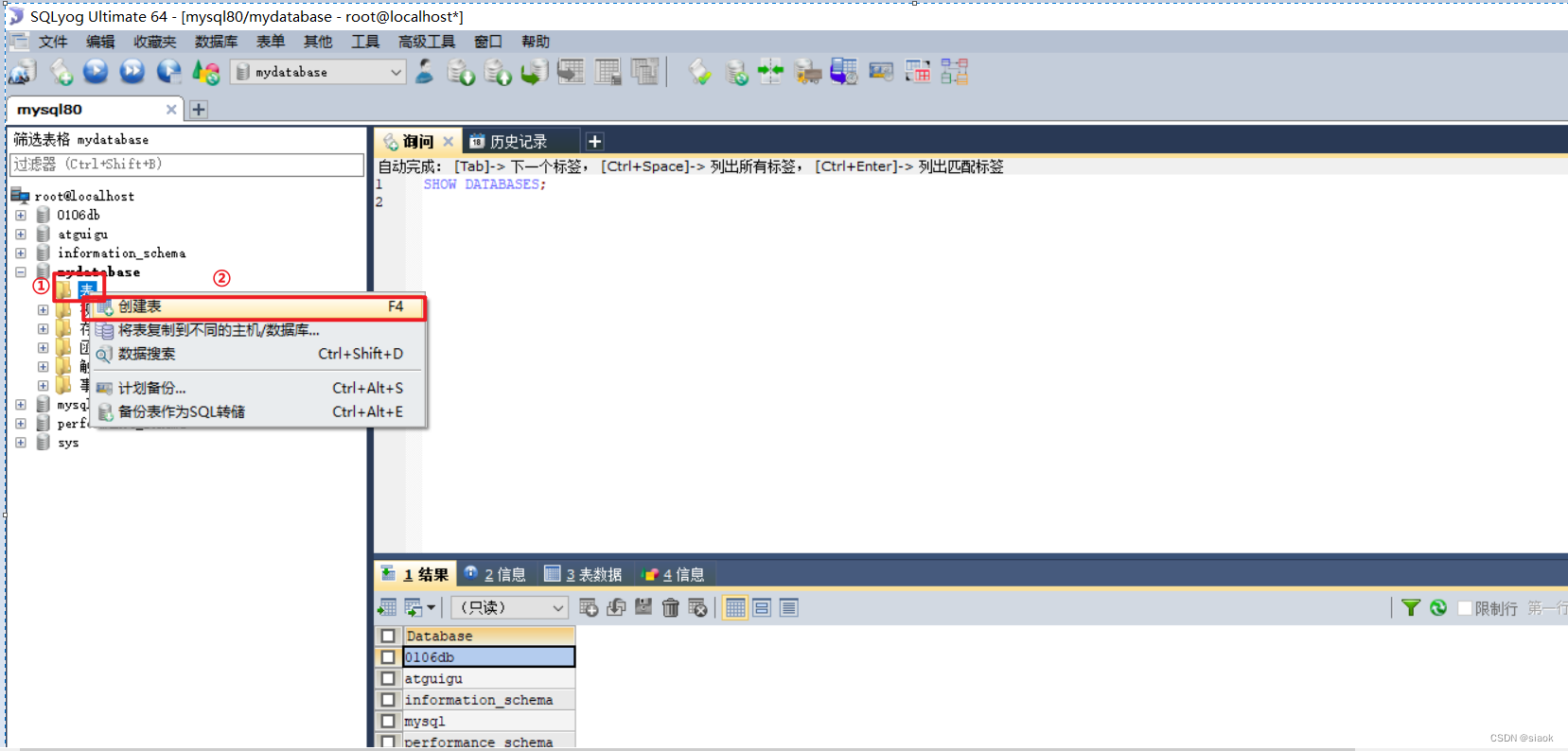Open a new query editor via toolbar icon

[62, 72]
